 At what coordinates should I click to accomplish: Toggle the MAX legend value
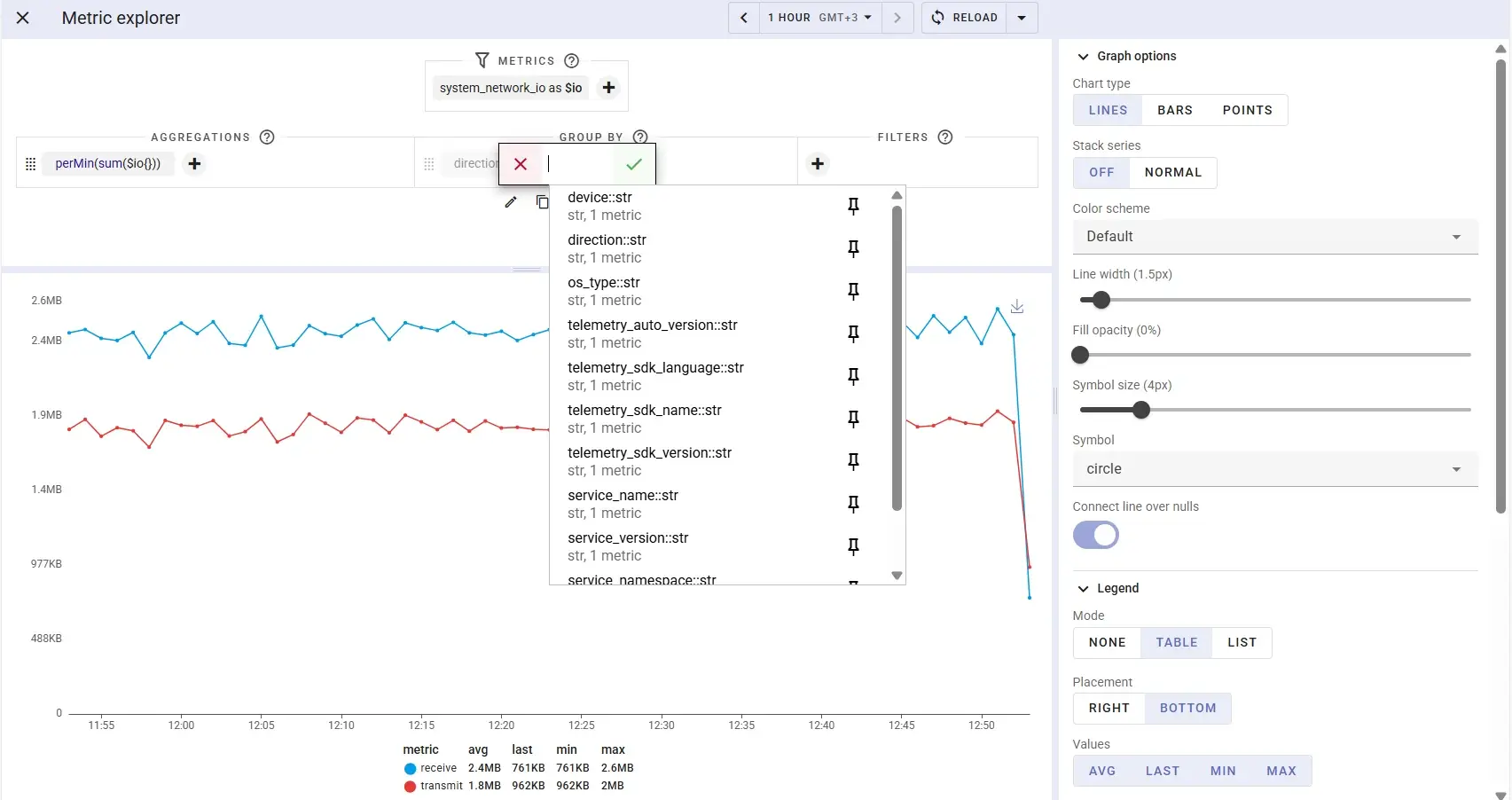pyautogui.click(x=1281, y=771)
